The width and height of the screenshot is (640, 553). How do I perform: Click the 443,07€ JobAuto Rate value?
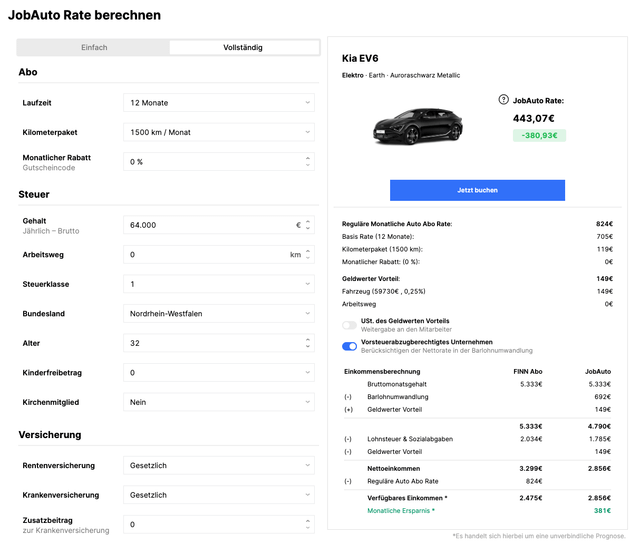point(533,118)
